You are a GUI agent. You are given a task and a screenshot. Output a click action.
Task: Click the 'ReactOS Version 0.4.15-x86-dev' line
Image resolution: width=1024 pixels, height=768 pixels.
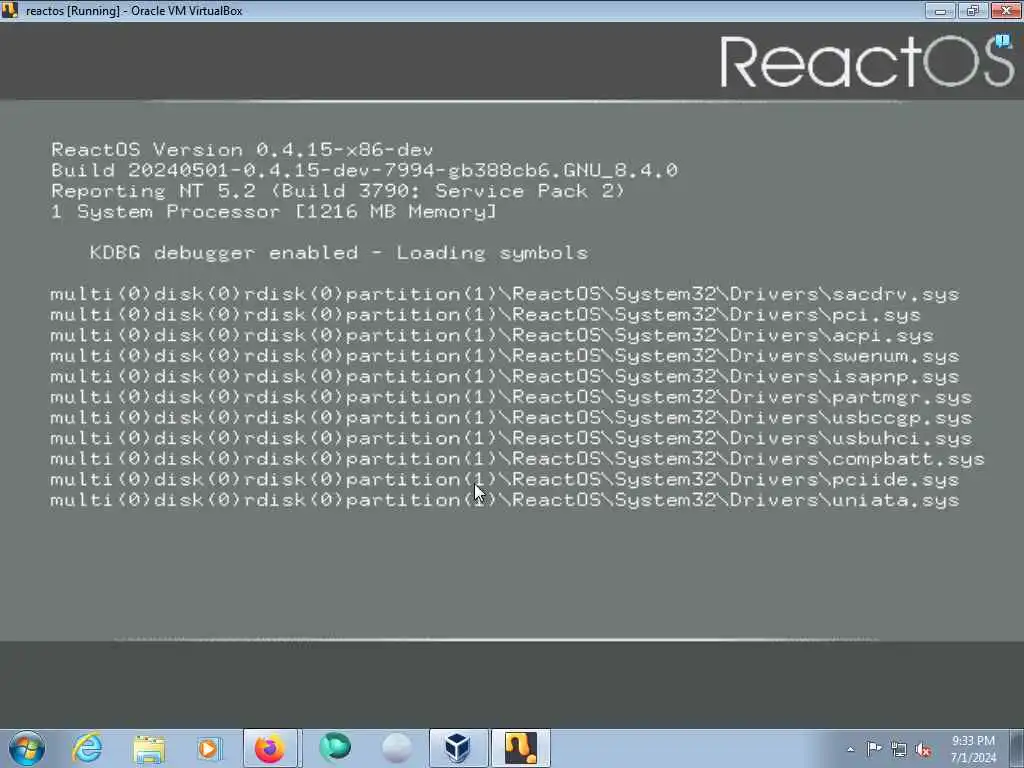point(242,150)
